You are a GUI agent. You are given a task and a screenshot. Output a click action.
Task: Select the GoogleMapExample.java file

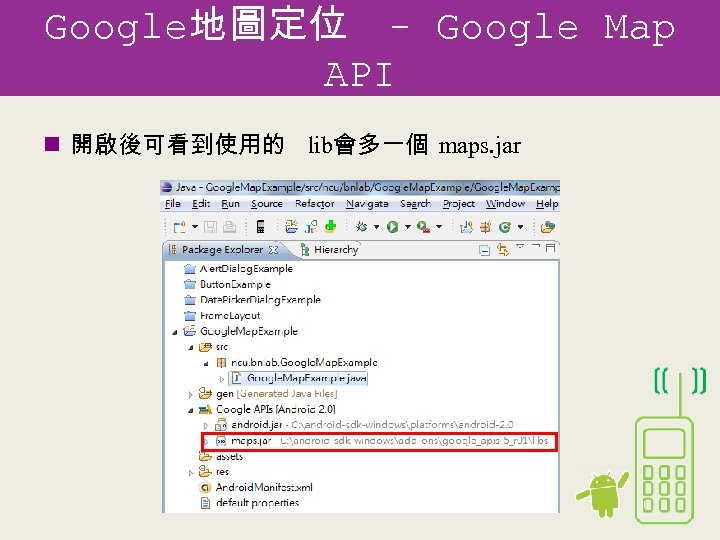coord(298,378)
